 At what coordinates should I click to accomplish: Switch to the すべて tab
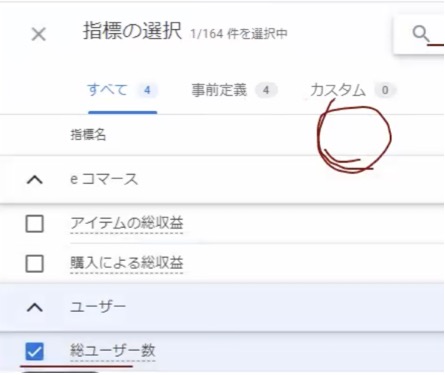tap(107, 90)
